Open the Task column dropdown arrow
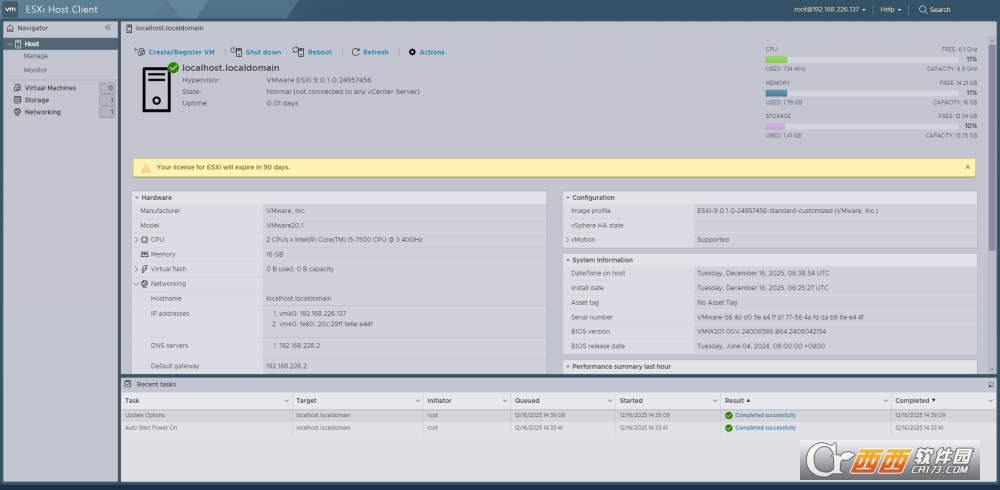Screen dimensions: 1000x490 [286, 401]
